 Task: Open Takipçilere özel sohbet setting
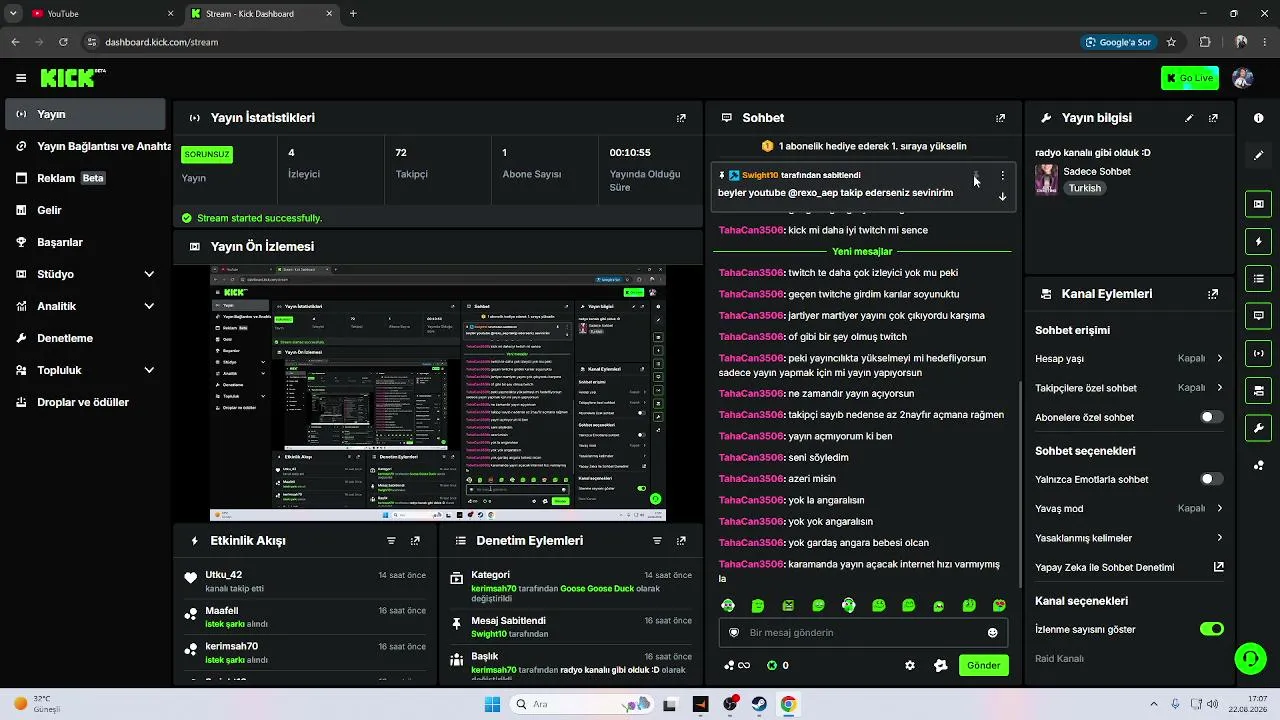click(x=1129, y=388)
